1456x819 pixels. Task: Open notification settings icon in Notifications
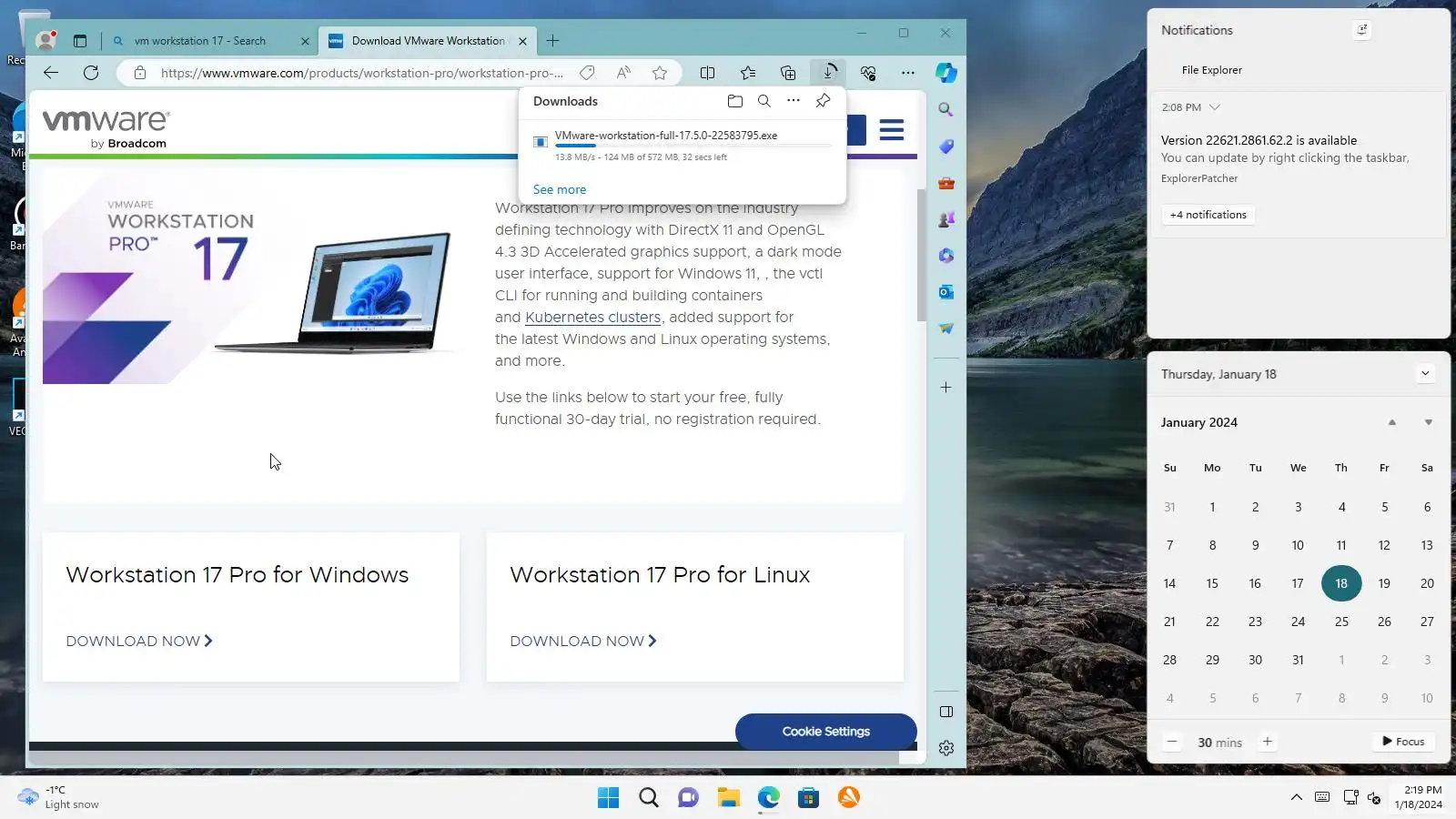click(x=1362, y=30)
